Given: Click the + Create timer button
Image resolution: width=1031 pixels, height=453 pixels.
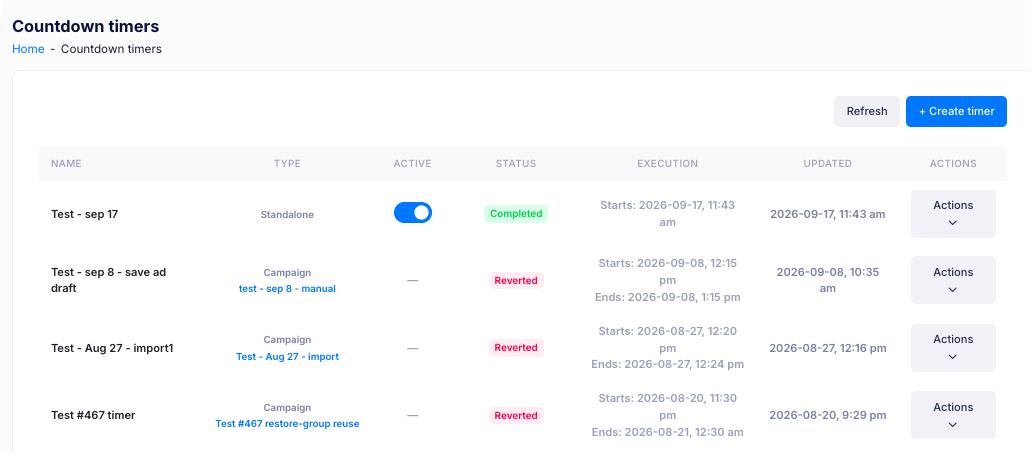Looking at the screenshot, I should click(956, 111).
